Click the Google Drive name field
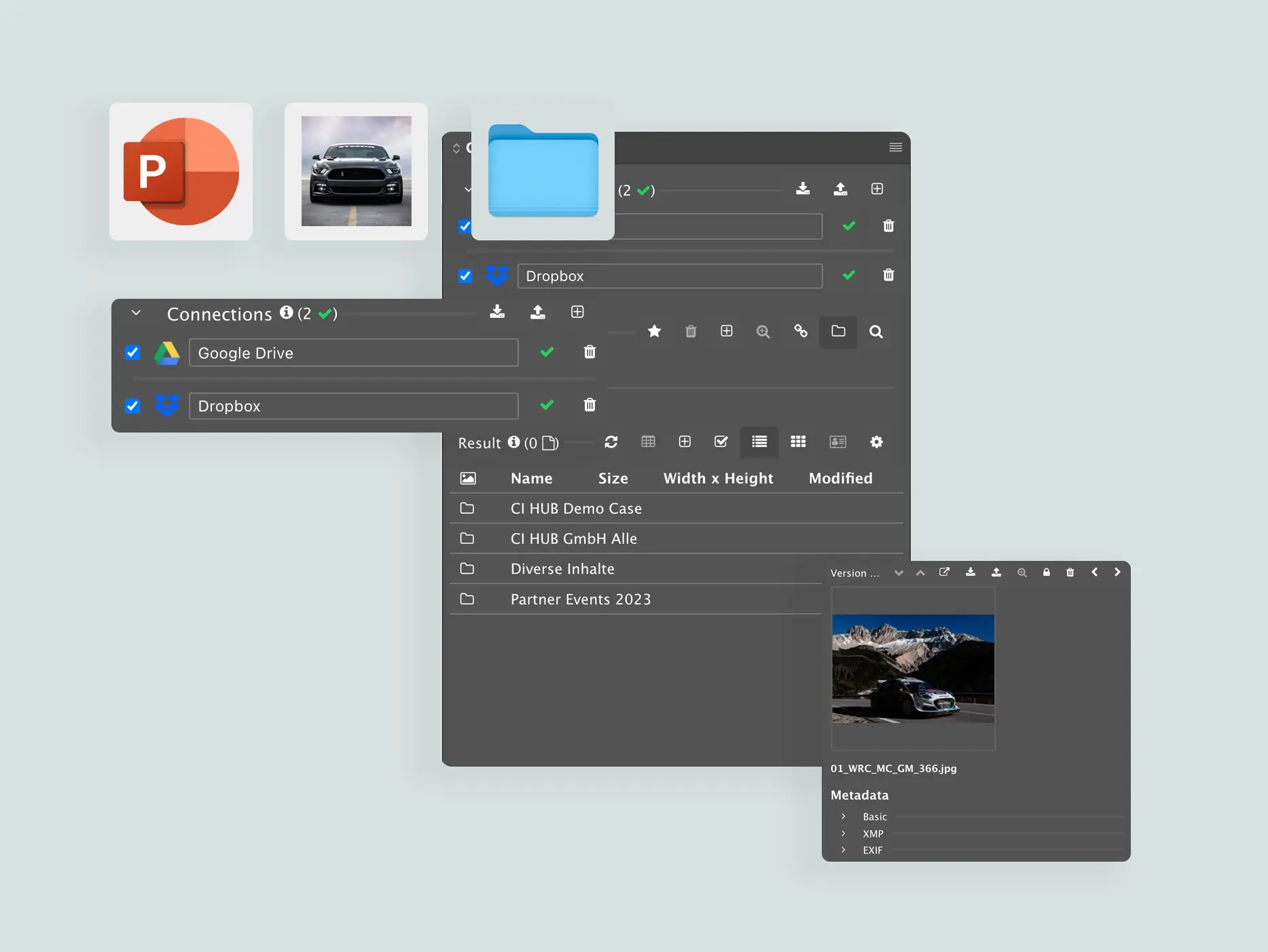The image size is (1268, 952). 353,352
